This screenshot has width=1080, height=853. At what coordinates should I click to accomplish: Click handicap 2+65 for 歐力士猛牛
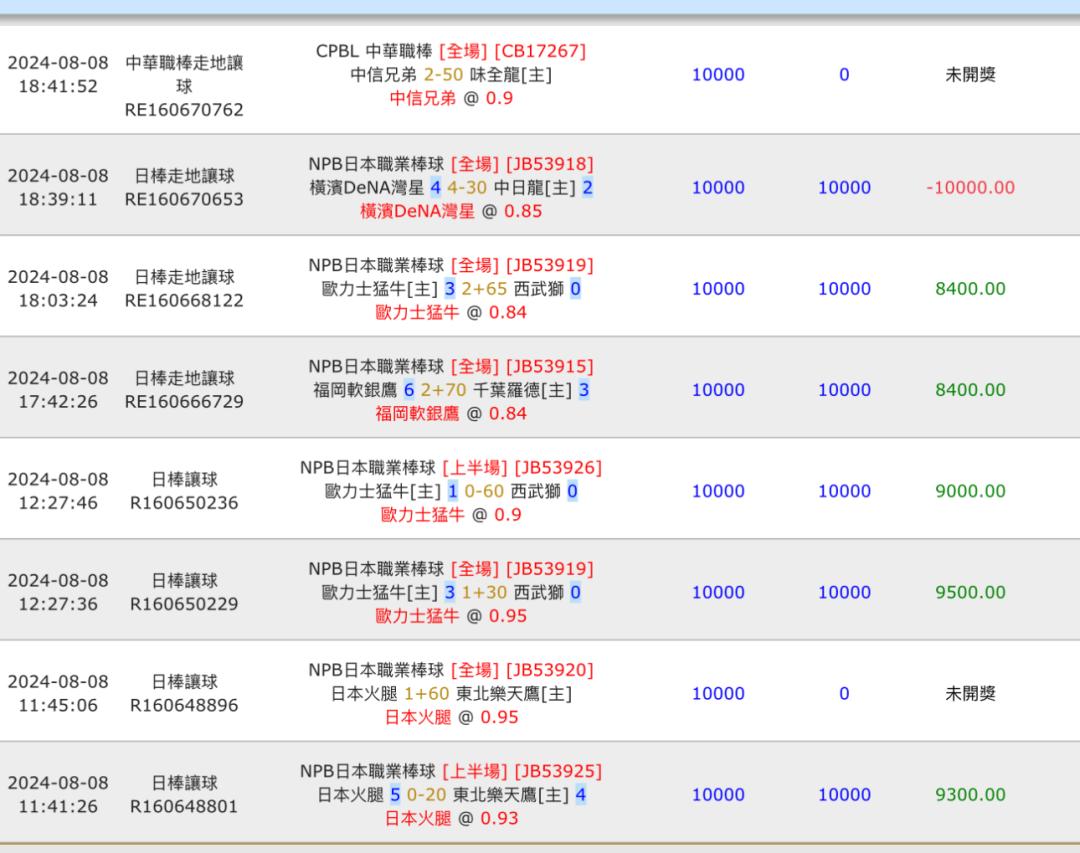coord(484,289)
